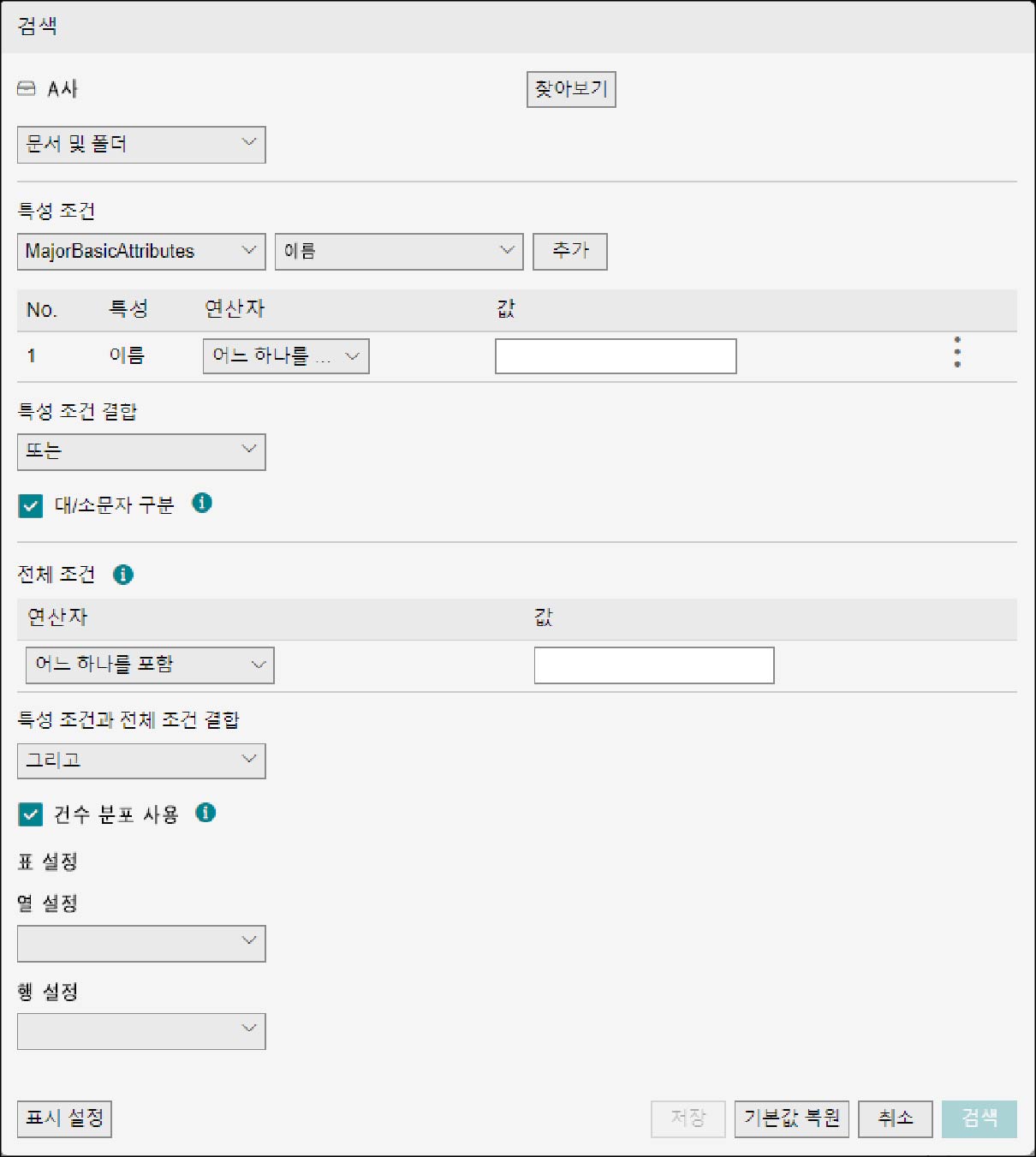
Task: Open the 문서 및 폴더 dropdown
Action: [x=141, y=145]
